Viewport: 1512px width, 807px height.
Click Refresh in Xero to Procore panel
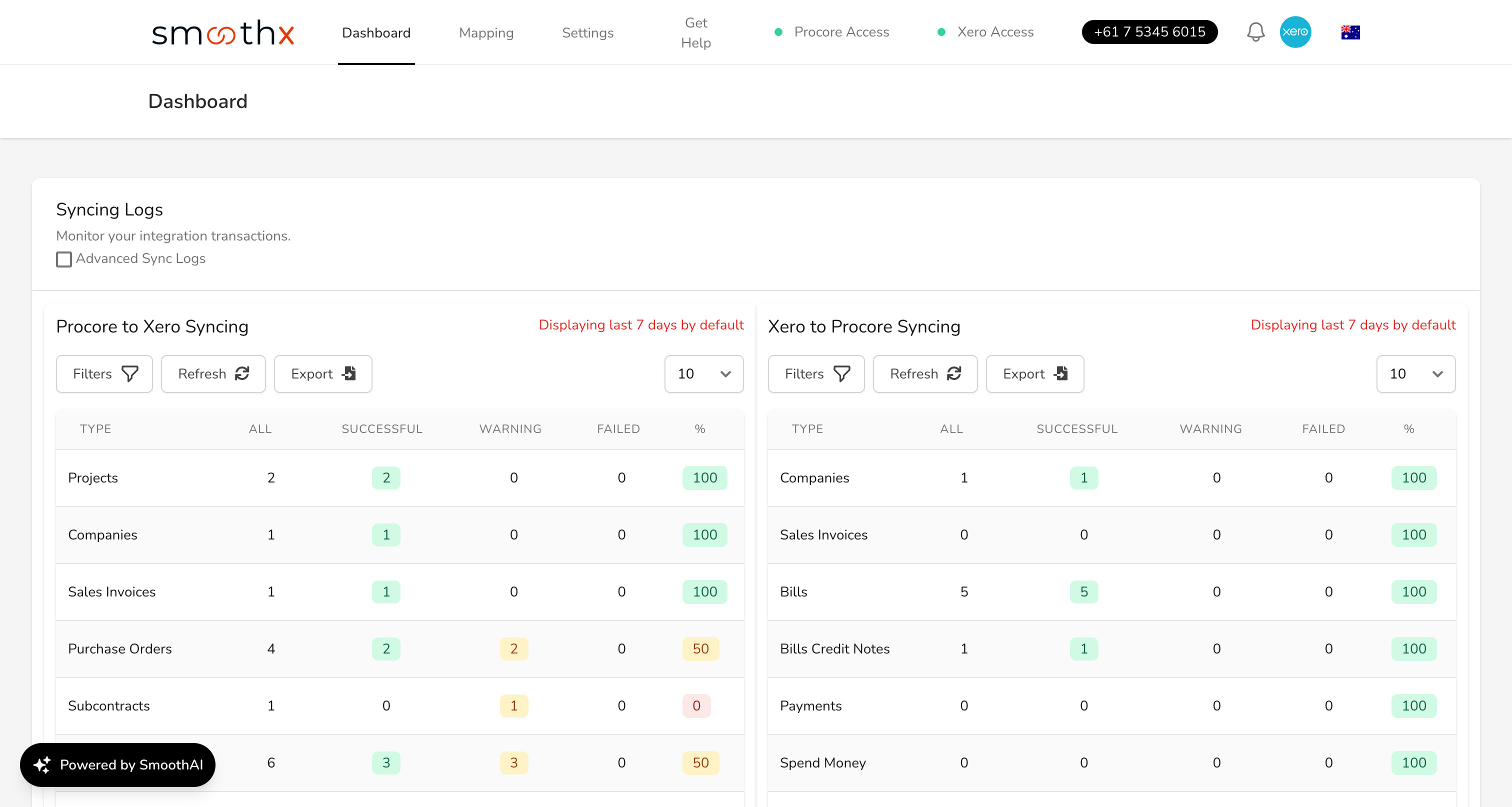click(924, 374)
